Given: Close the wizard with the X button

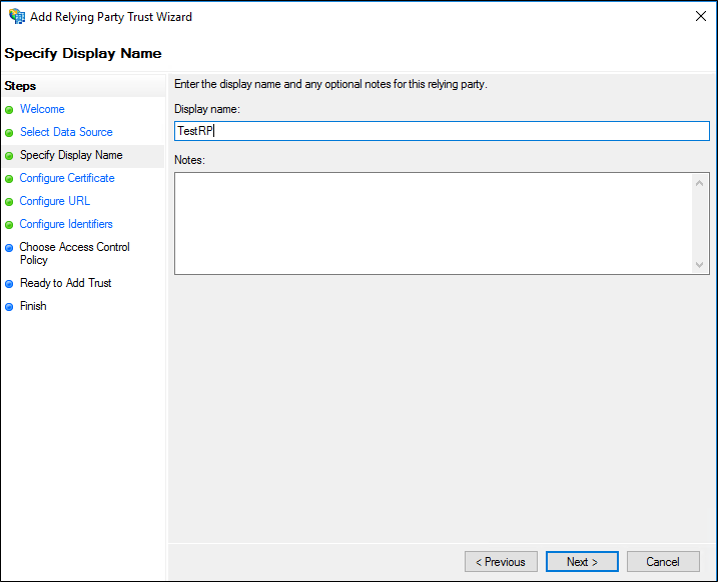Looking at the screenshot, I should (700, 16).
